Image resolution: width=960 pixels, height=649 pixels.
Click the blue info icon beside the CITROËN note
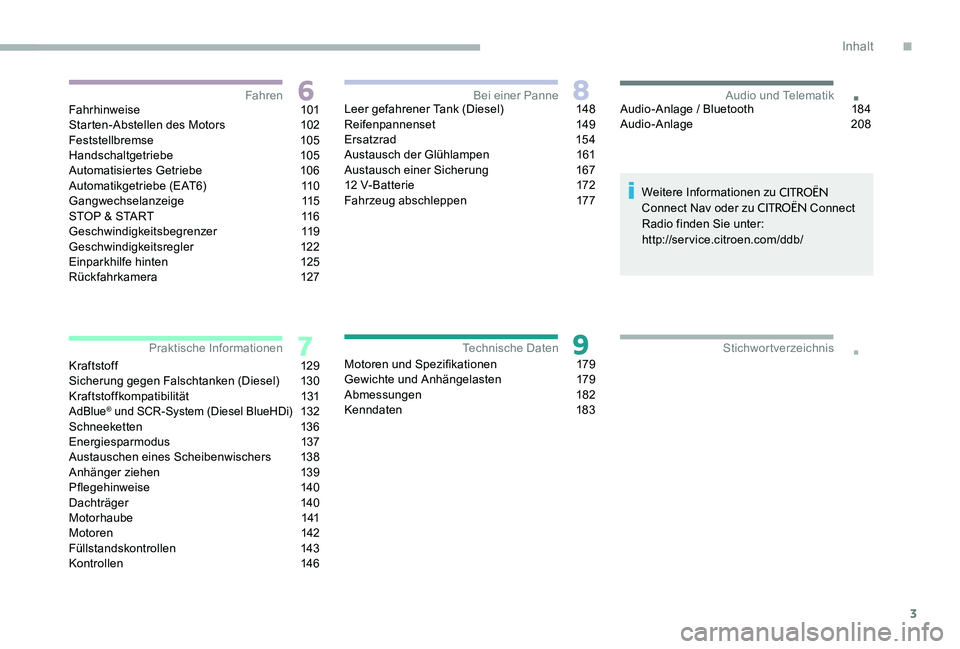(631, 190)
